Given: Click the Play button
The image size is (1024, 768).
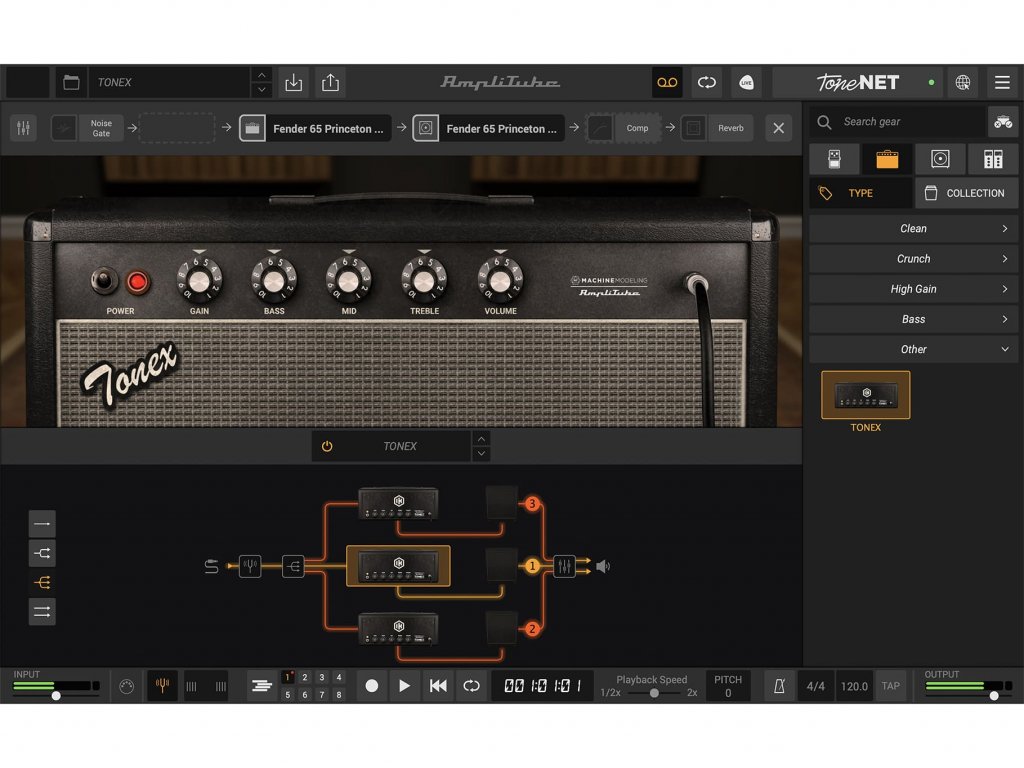Looking at the screenshot, I should coord(404,686).
